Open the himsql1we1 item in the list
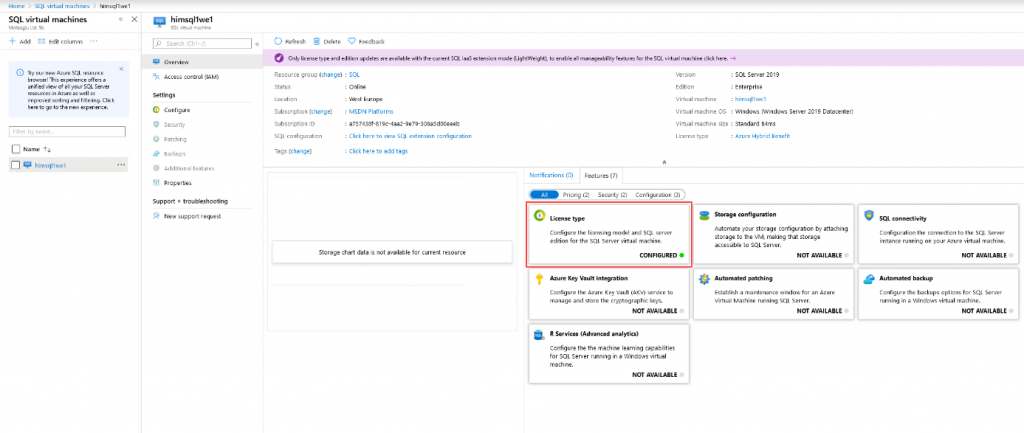1024x433 pixels. coord(50,165)
